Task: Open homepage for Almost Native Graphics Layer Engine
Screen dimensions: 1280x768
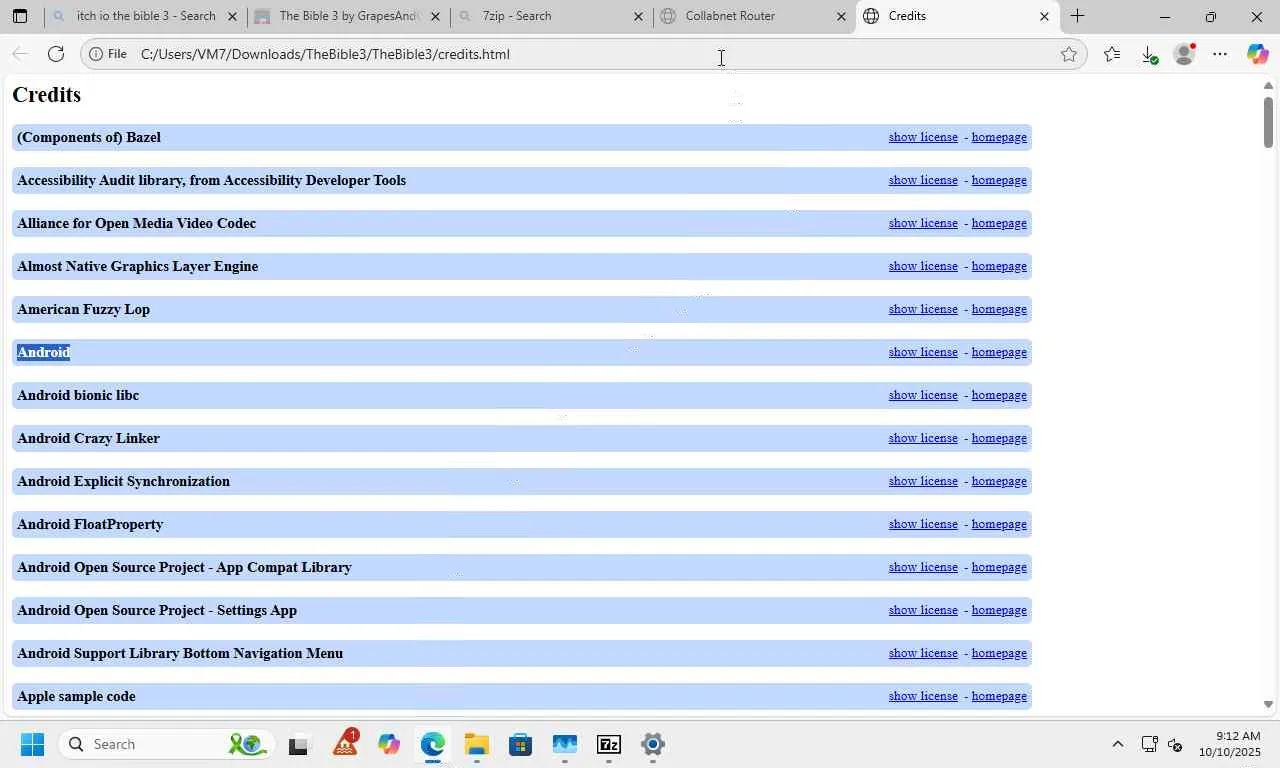Action: (999, 266)
